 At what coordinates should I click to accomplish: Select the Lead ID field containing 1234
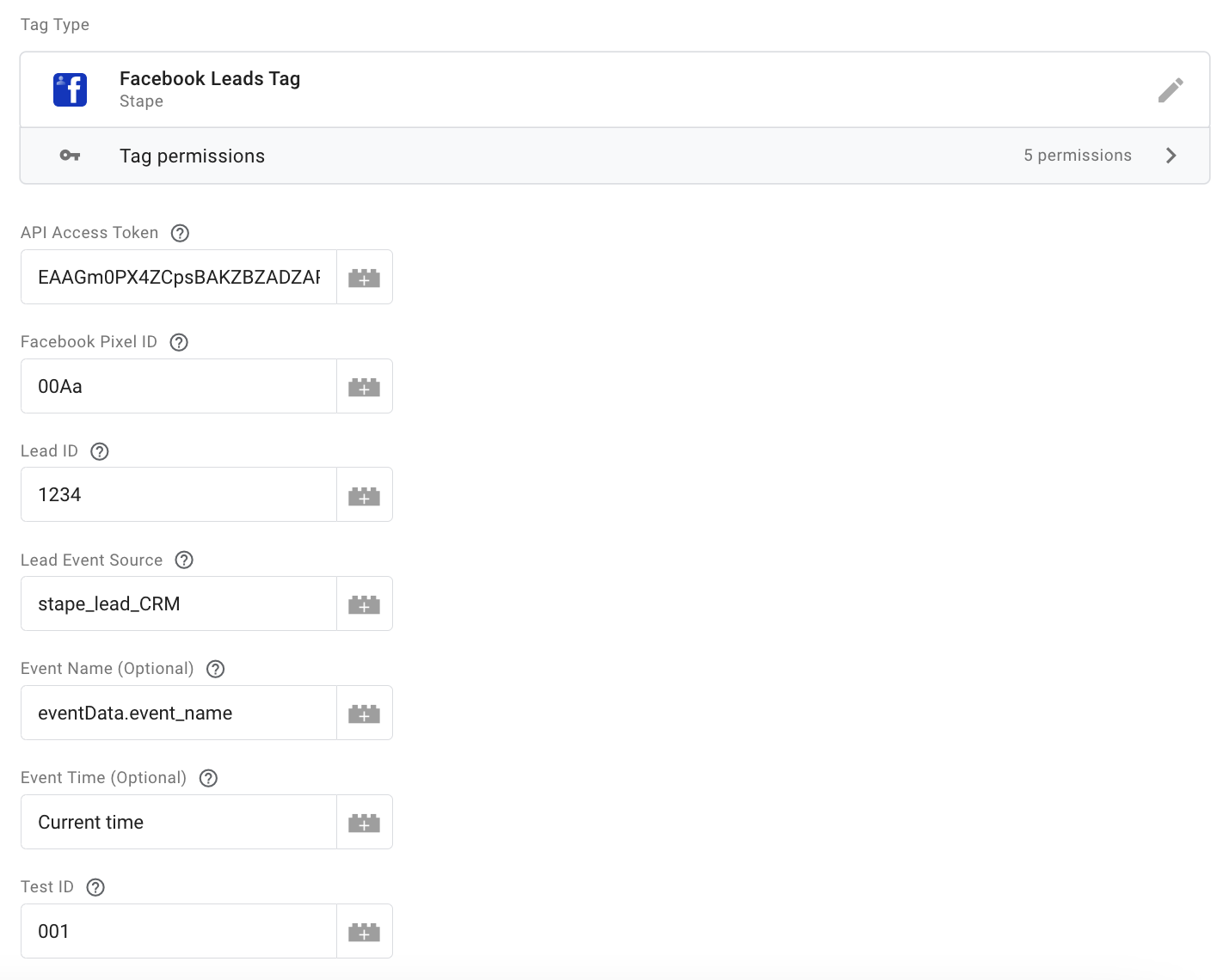tap(178, 494)
